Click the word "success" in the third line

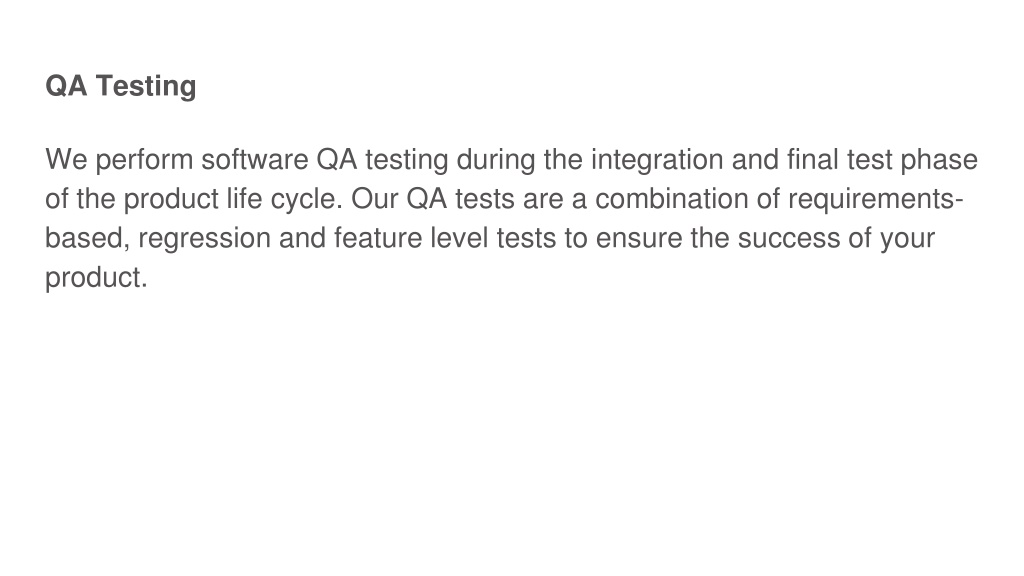coord(789,238)
